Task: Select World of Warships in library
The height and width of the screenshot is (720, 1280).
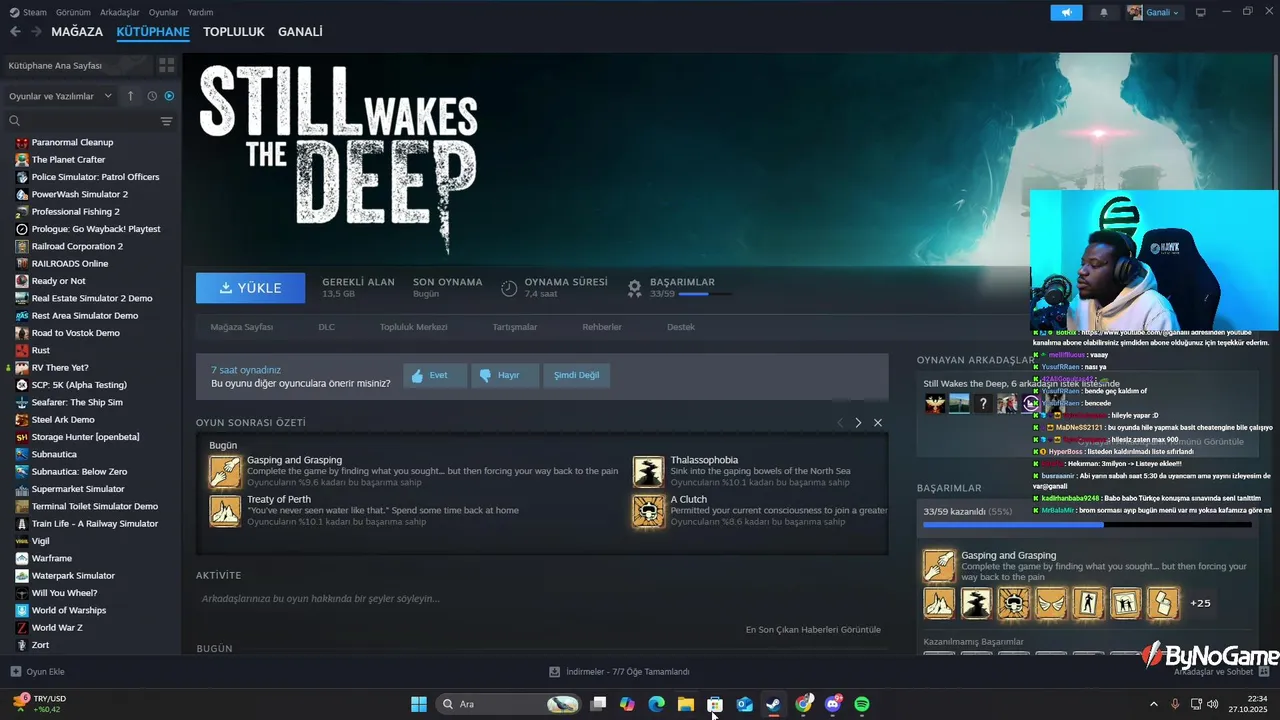Action: coord(68,610)
